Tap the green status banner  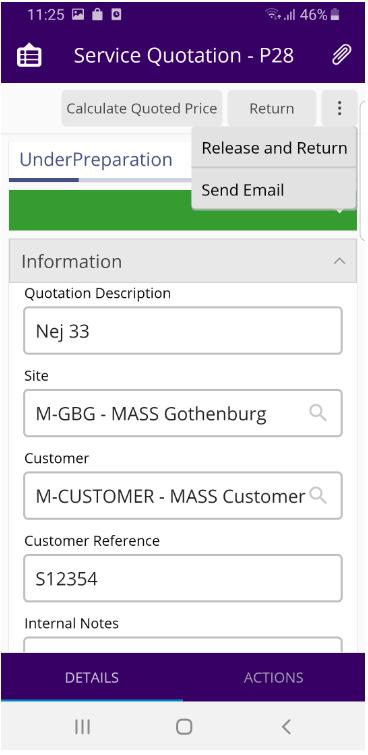183,210
